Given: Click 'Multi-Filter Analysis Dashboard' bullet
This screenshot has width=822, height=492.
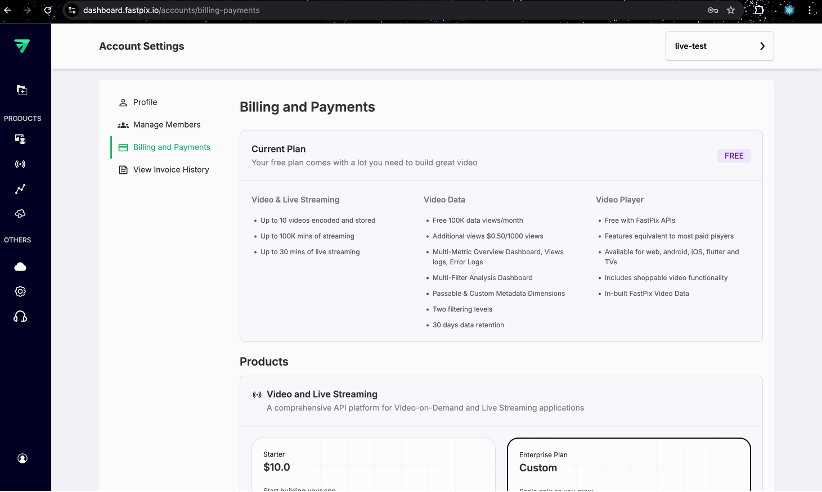Looking at the screenshot, I should tap(482, 278).
